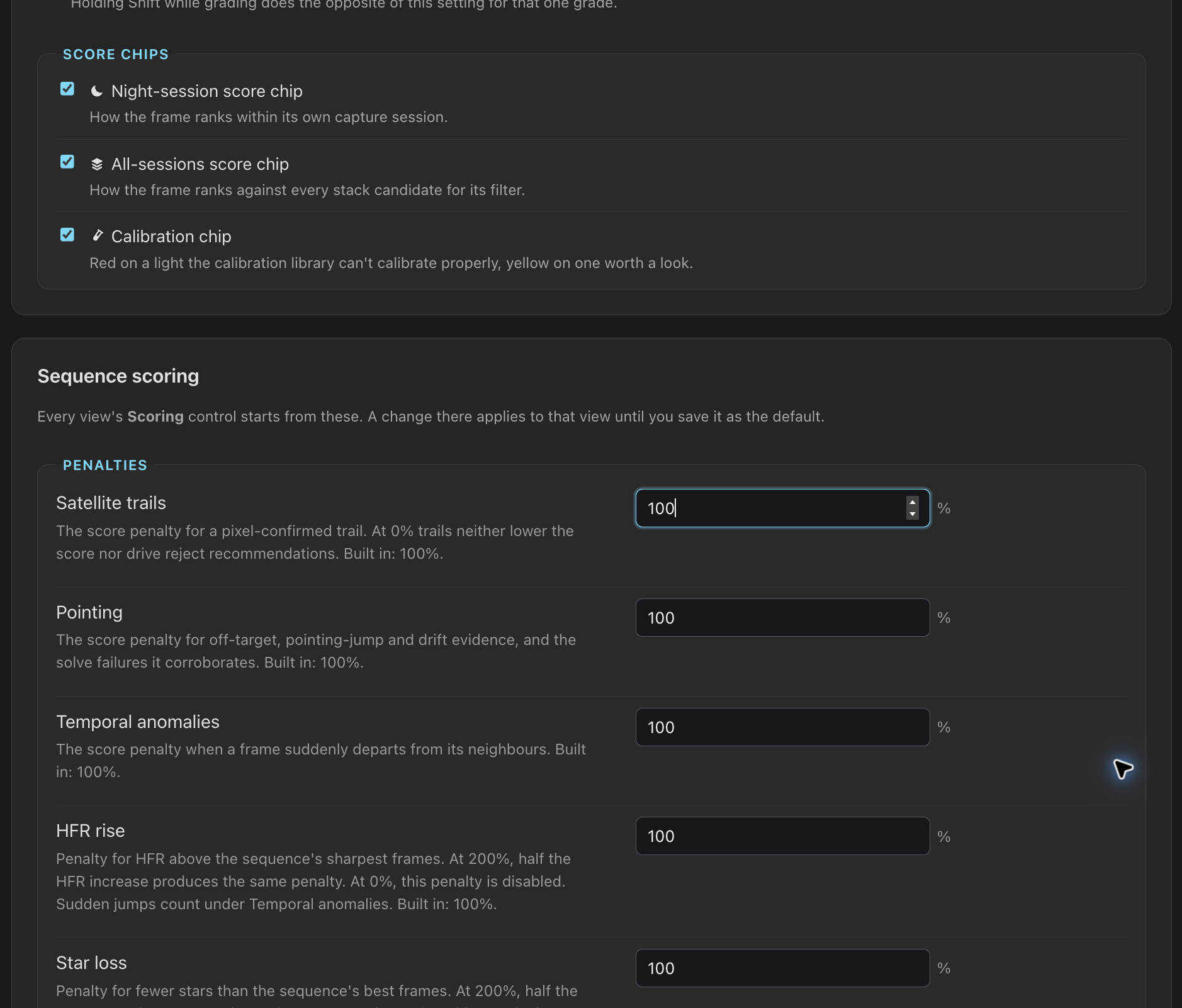
Task: Click the Temporal anomalies label
Action: click(138, 722)
